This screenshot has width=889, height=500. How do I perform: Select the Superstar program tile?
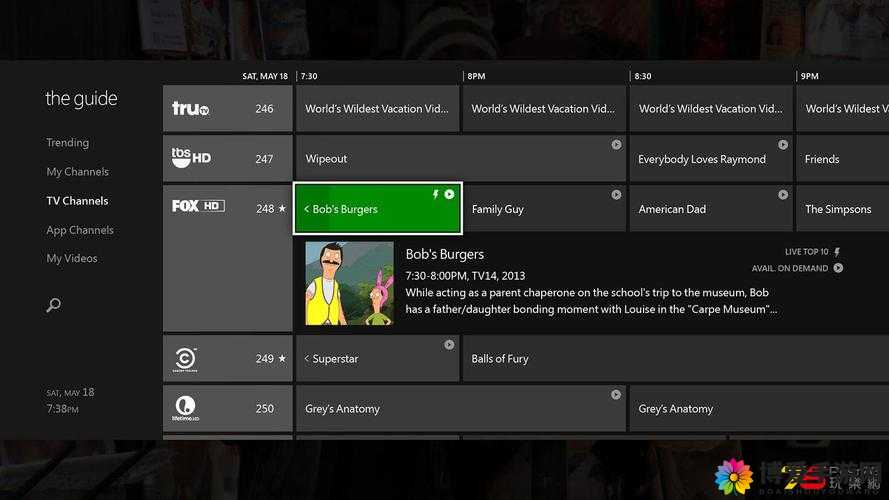377,358
